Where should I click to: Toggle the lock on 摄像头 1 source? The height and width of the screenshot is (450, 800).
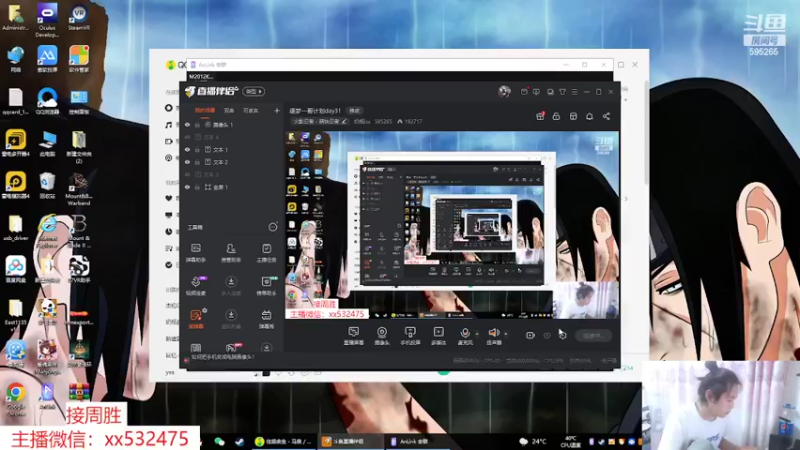click(197, 125)
